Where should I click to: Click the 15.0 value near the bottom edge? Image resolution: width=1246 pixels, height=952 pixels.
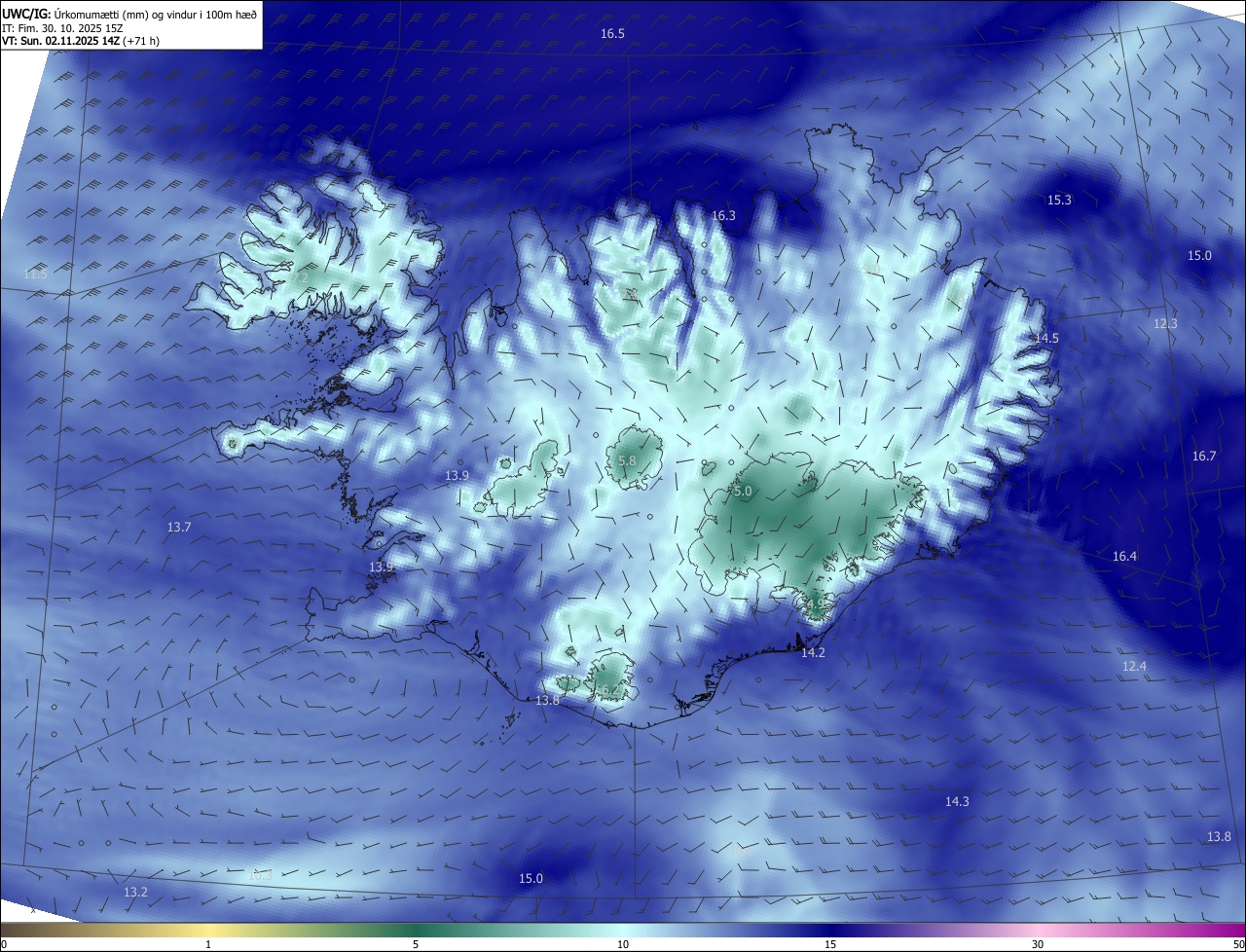(531, 878)
